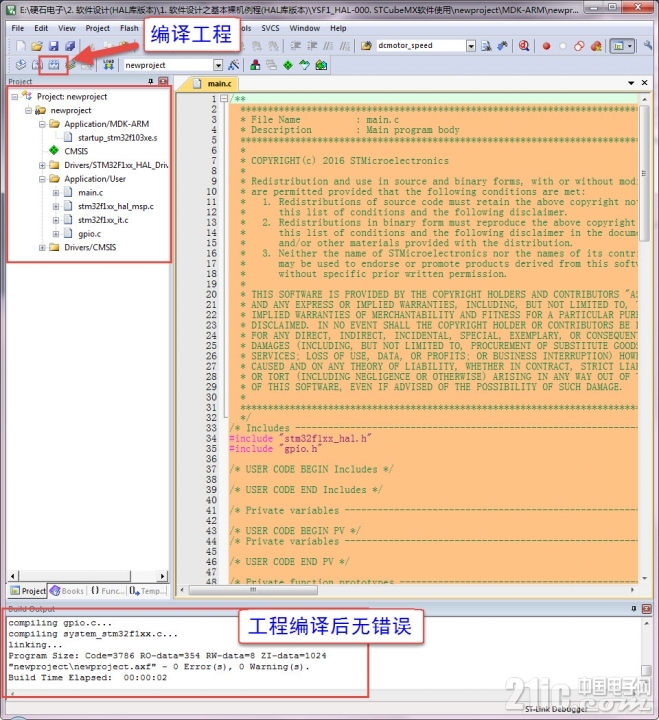Kill all breakpoints icon

pyautogui.click(x=596, y=46)
